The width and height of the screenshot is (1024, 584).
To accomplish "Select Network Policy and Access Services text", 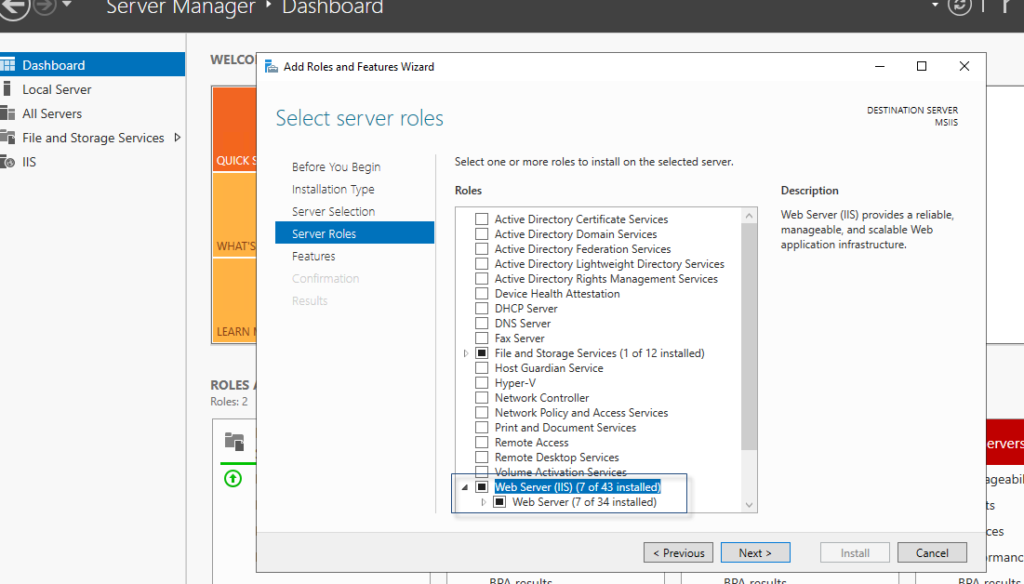I will [581, 413].
